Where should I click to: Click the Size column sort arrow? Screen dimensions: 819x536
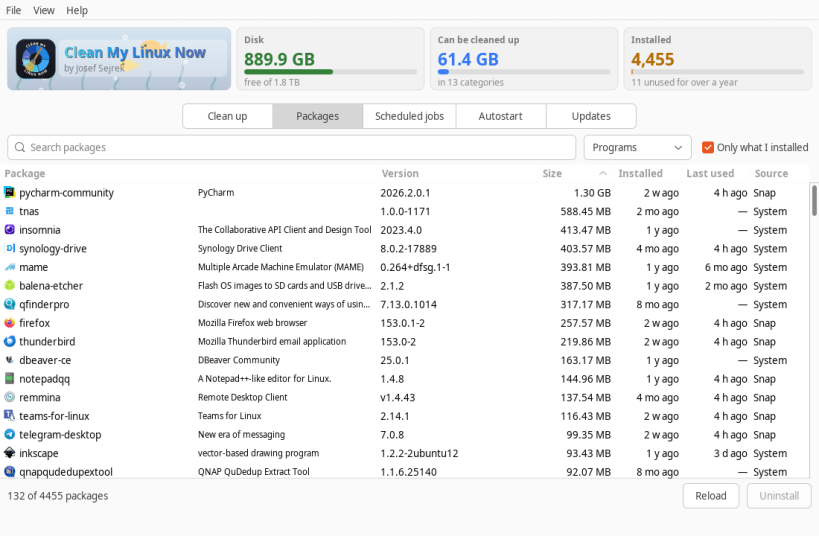(603, 173)
